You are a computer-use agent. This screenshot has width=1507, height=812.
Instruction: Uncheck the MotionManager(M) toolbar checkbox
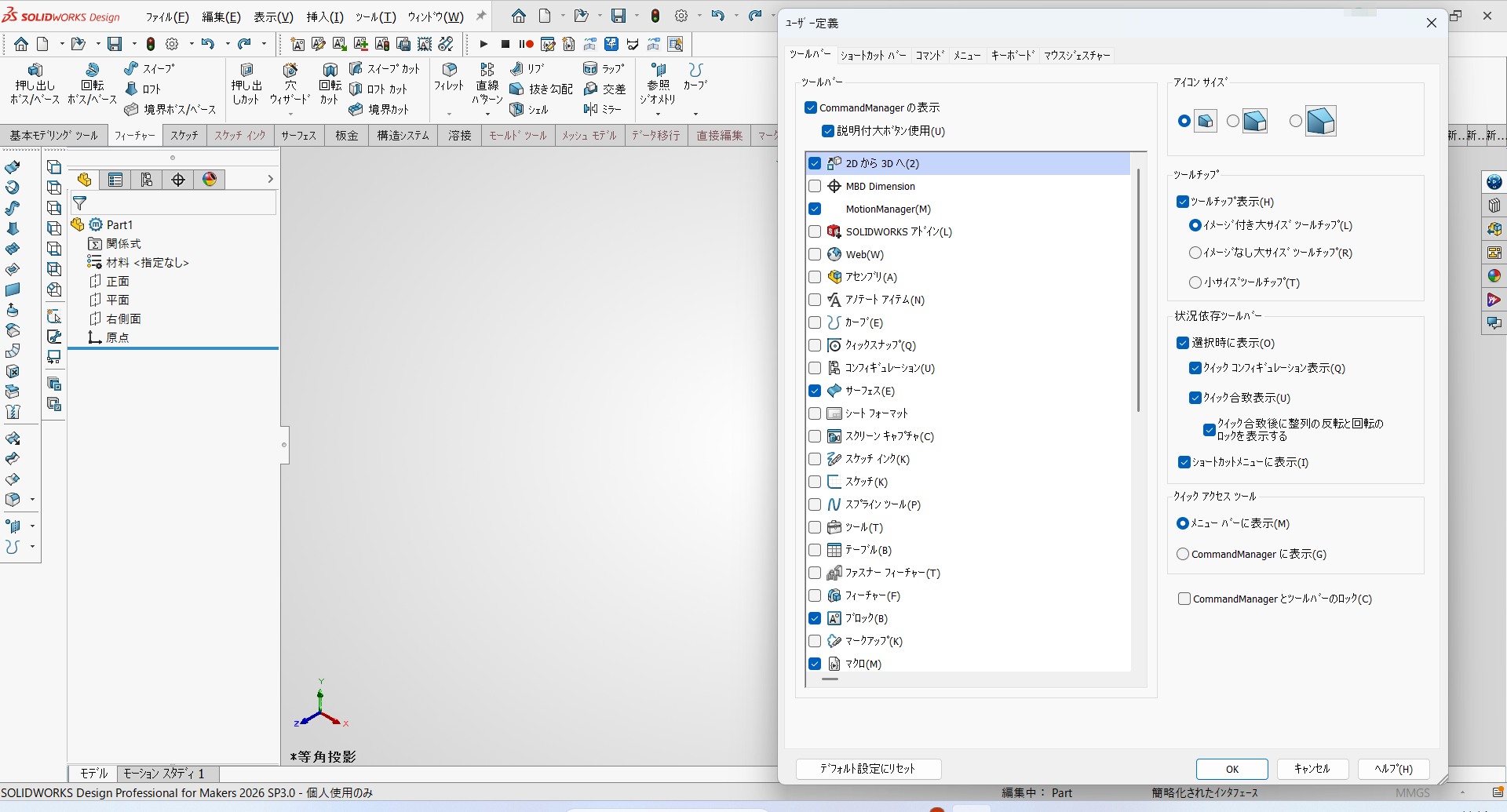[x=815, y=209]
